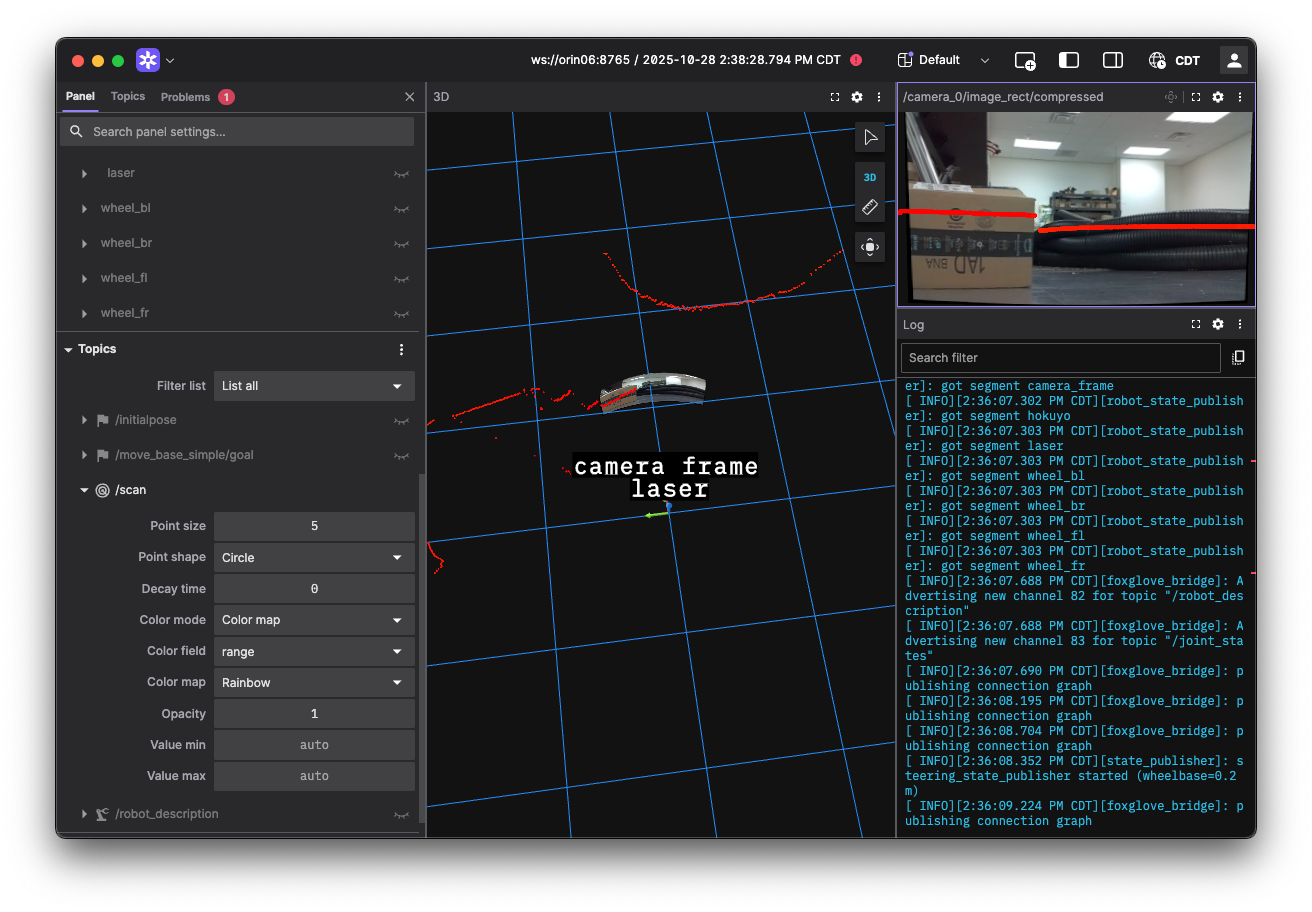Toggle visibility of the /scan topic

pos(400,489)
